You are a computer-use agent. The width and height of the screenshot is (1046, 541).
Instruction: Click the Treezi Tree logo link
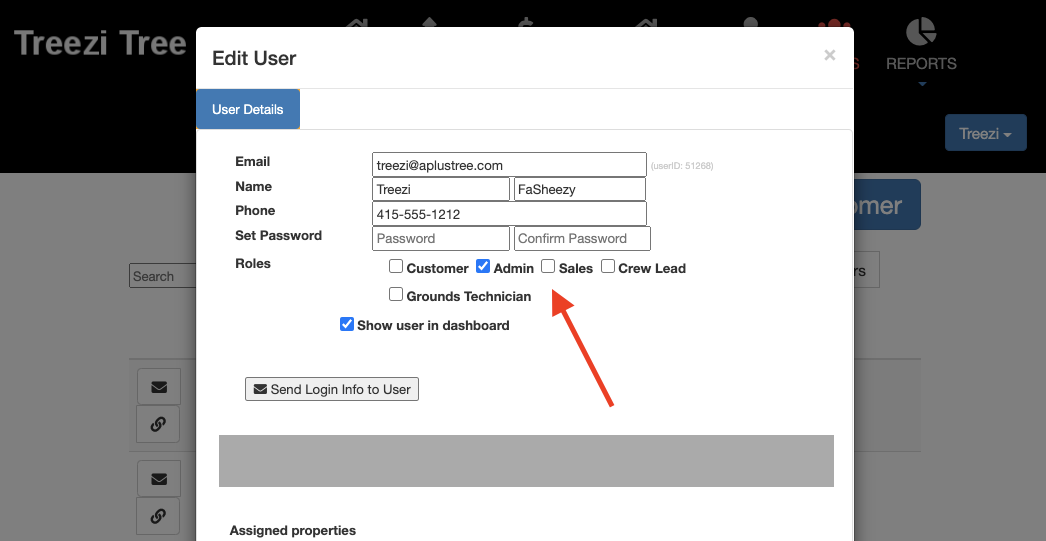coord(100,44)
